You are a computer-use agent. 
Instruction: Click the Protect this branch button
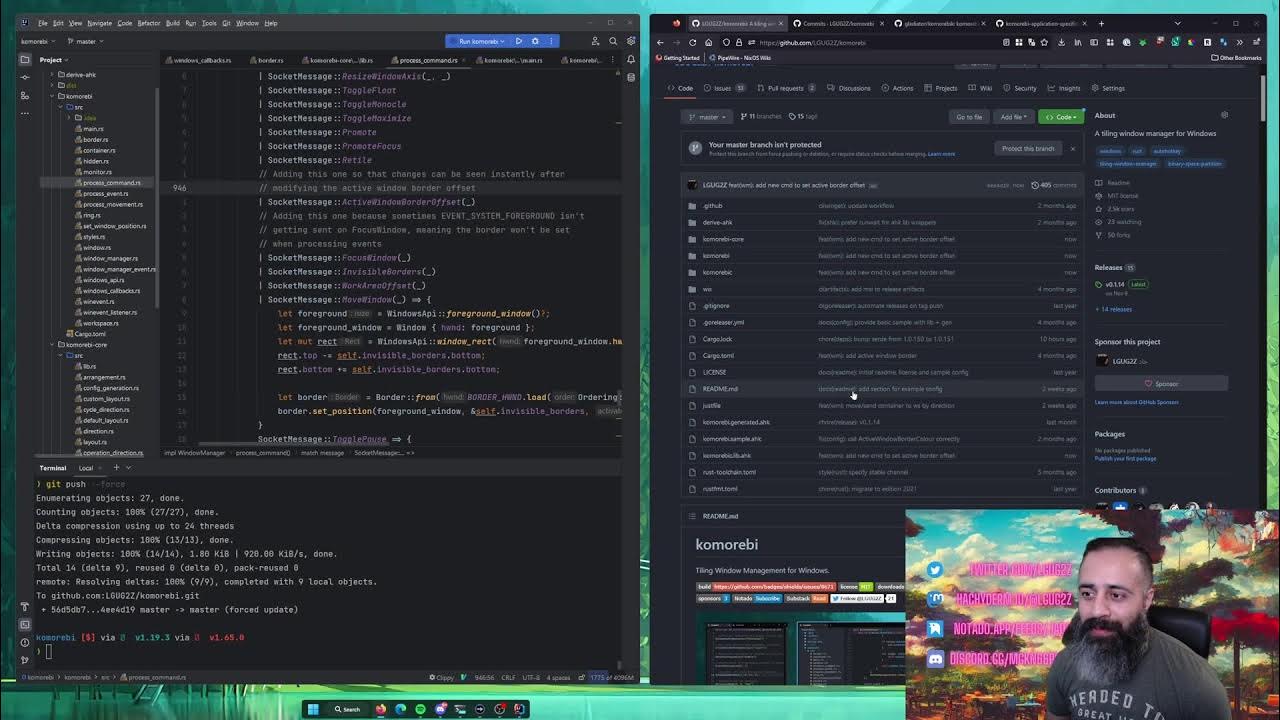[1028, 148]
